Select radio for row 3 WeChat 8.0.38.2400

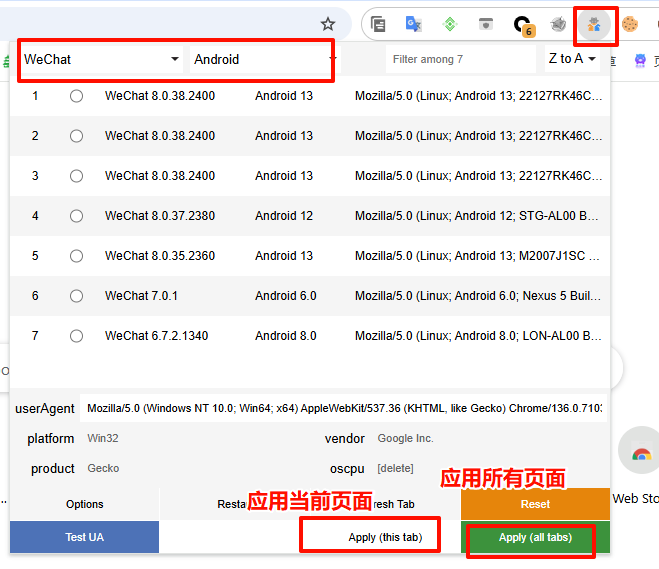(x=76, y=176)
